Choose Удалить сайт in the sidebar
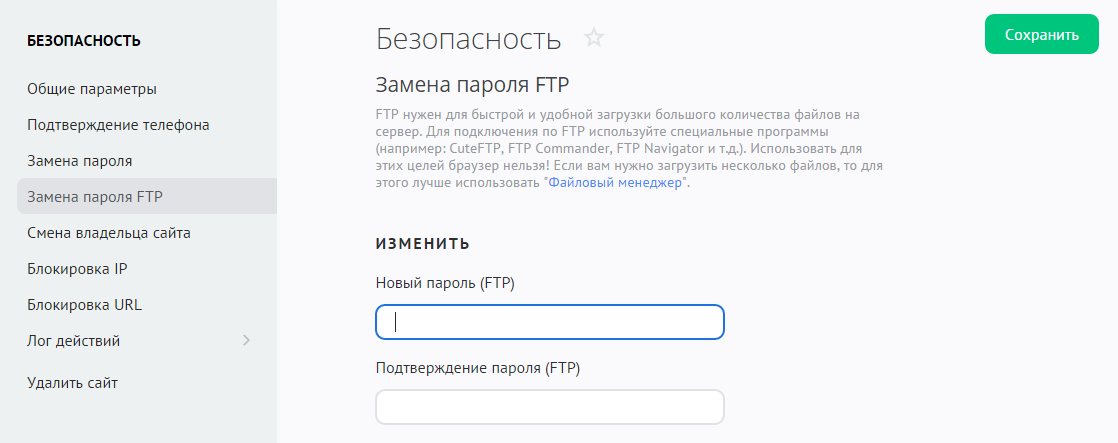This screenshot has width=1118, height=443. 73,382
